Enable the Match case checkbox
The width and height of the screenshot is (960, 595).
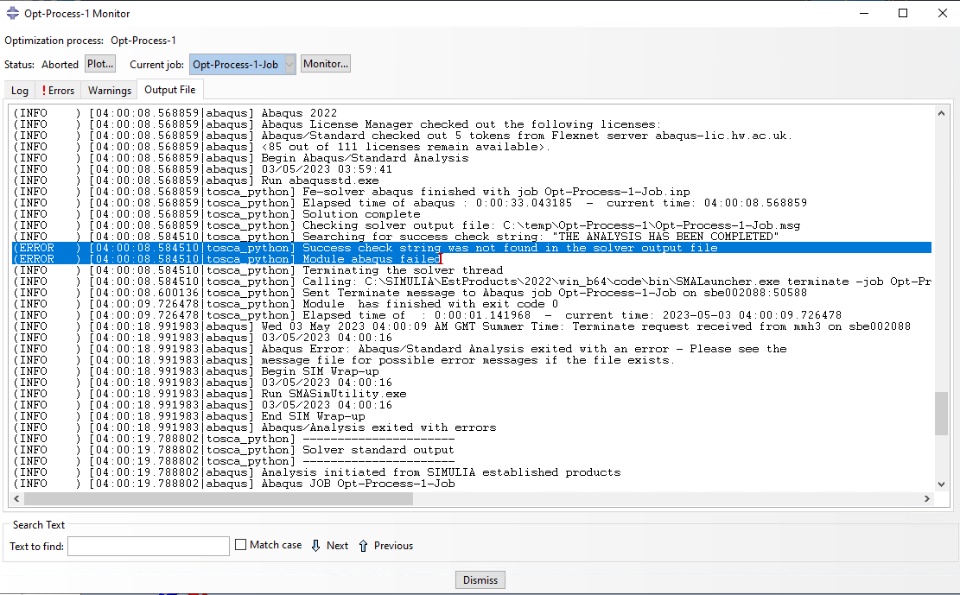241,545
